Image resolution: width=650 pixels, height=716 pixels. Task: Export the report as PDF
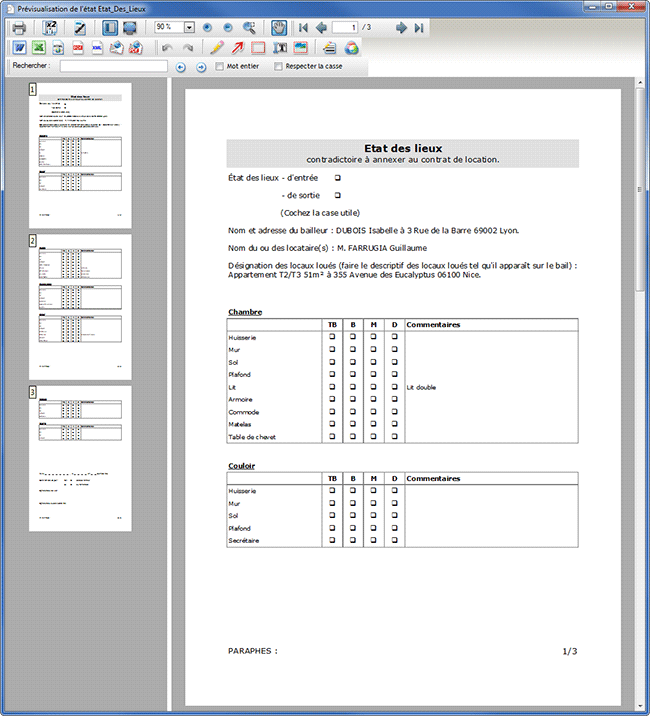pos(78,48)
